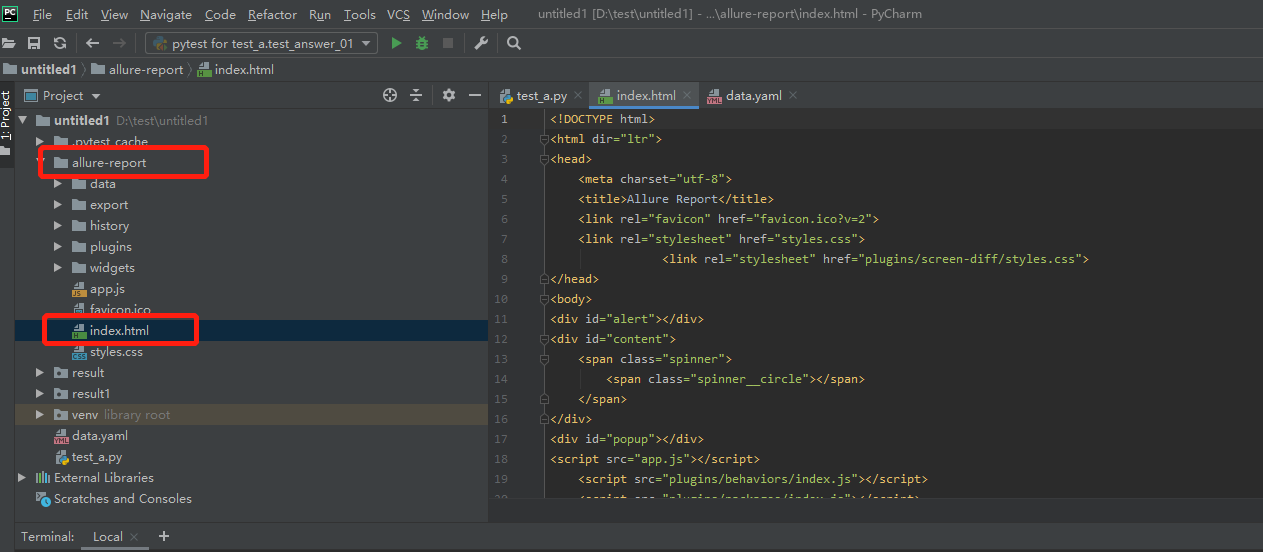
Task: Click the Stop square toolbar icon
Action: [448, 43]
